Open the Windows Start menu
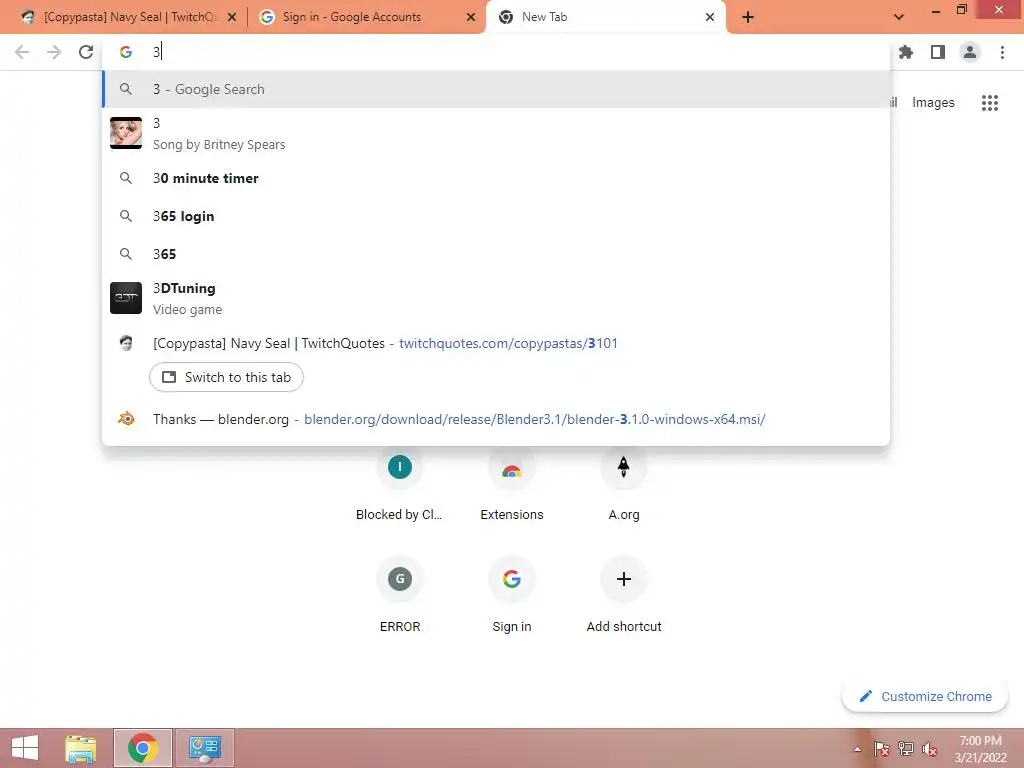 click(x=25, y=748)
